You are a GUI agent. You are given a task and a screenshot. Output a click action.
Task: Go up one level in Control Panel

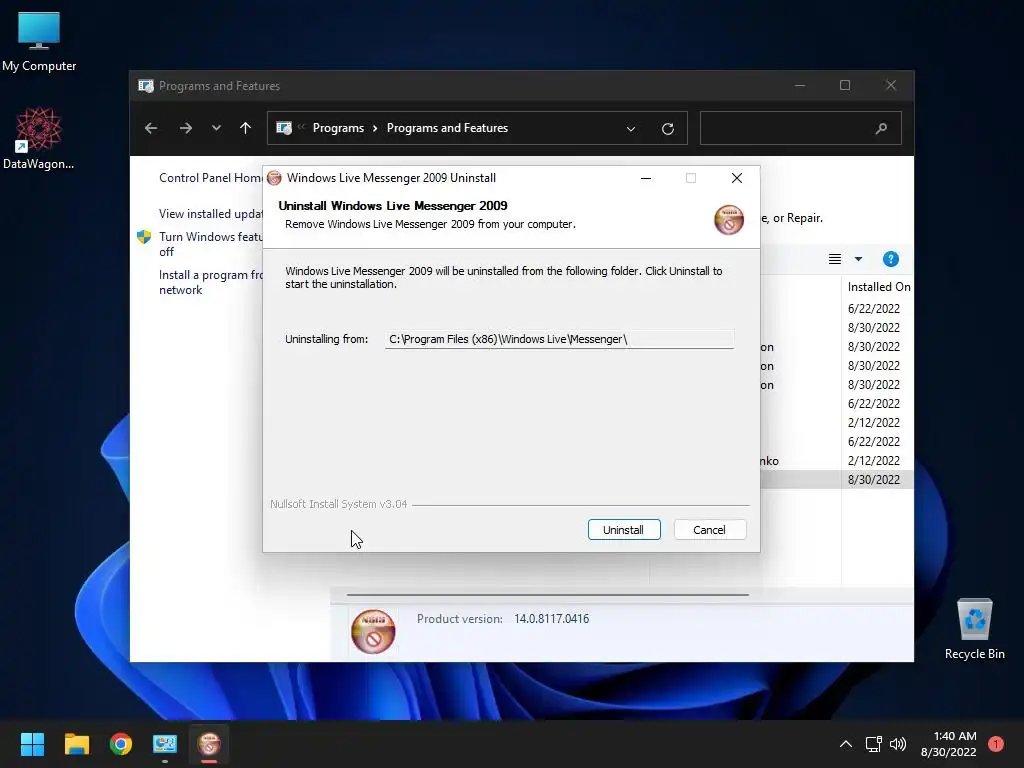(x=246, y=128)
